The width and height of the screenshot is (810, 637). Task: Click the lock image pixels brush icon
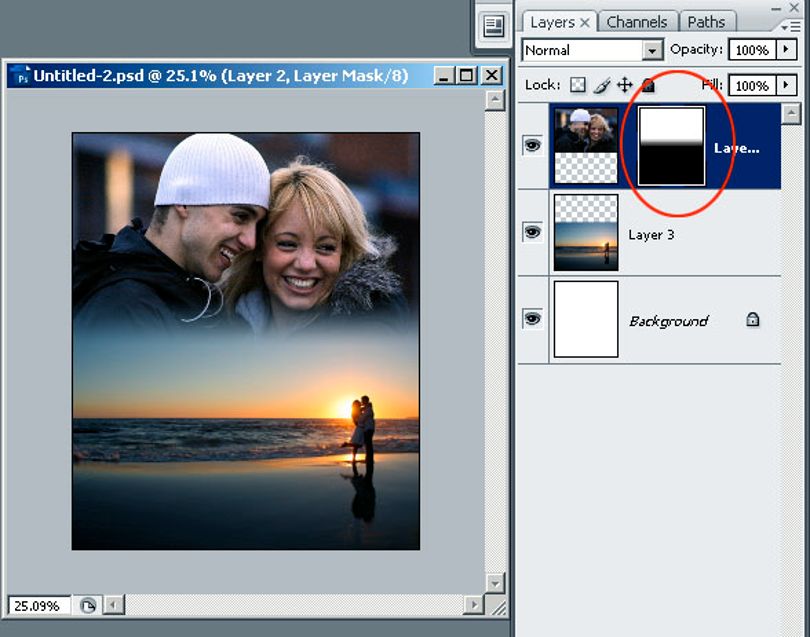(x=601, y=85)
